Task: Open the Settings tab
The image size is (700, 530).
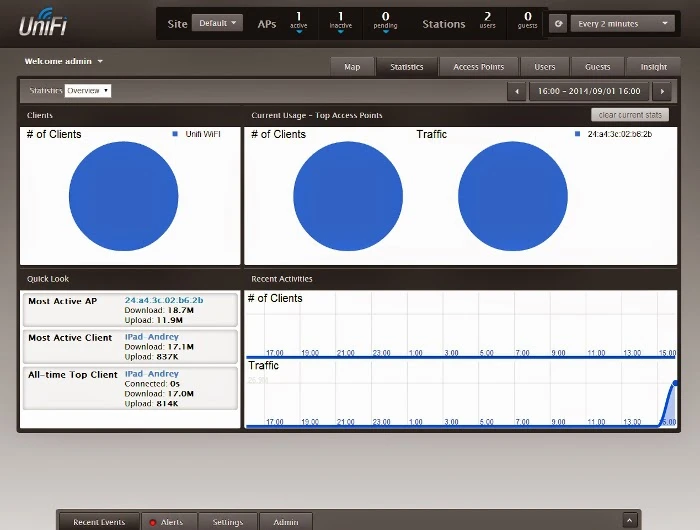Action: click(228, 522)
